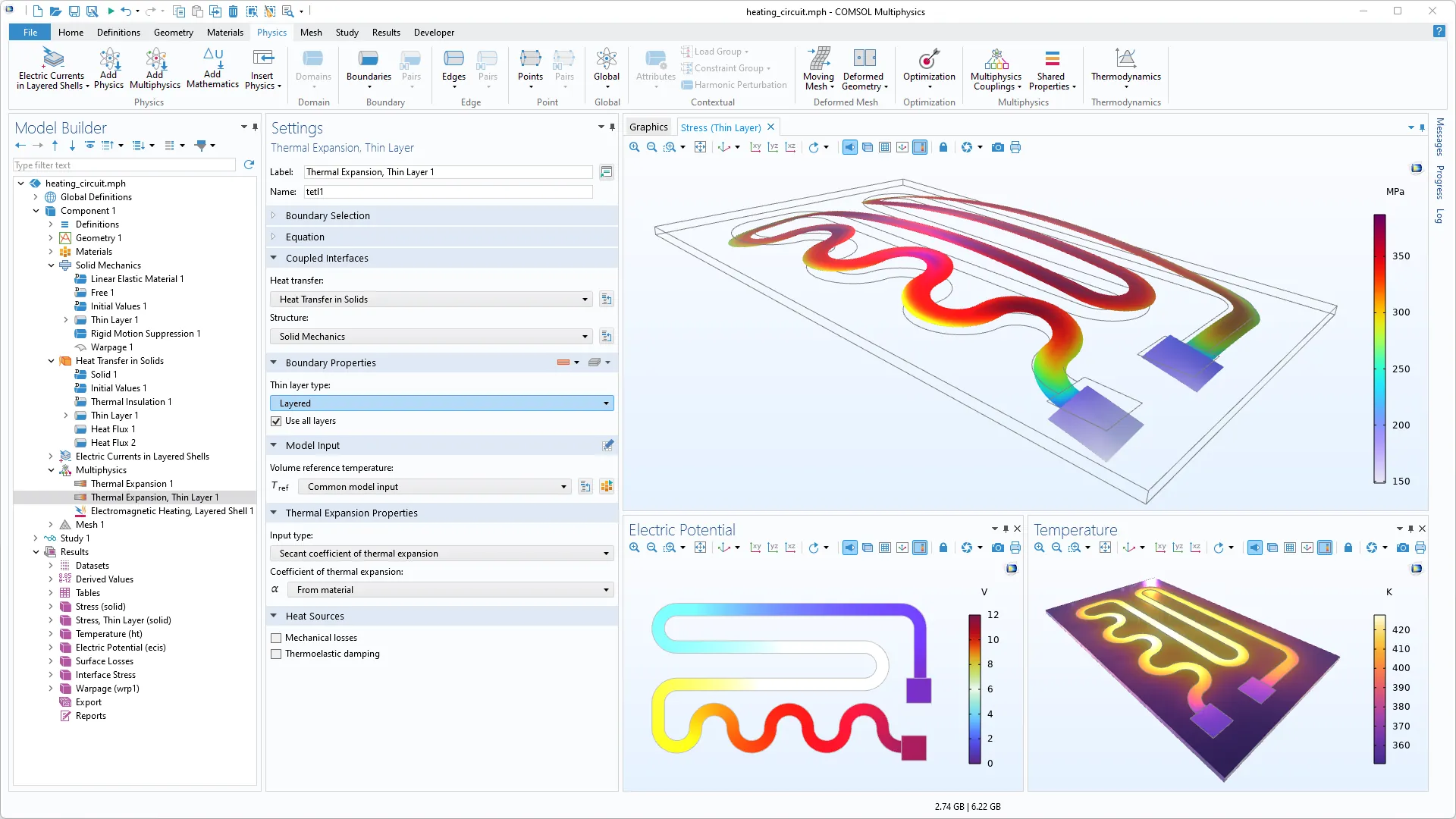Open the Mesh ribbon tab
Screen dimensions: 1456x819
[x=311, y=33]
